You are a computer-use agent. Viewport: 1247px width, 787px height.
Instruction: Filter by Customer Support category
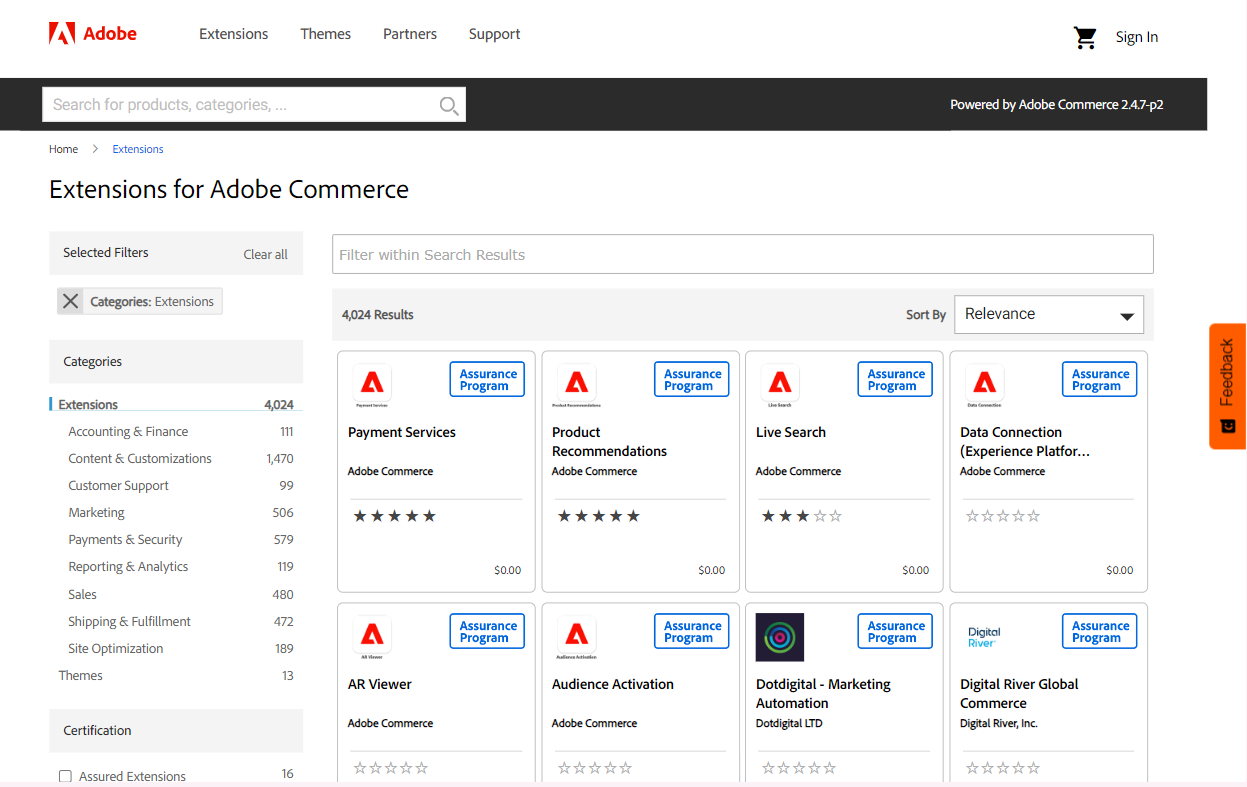[118, 486]
